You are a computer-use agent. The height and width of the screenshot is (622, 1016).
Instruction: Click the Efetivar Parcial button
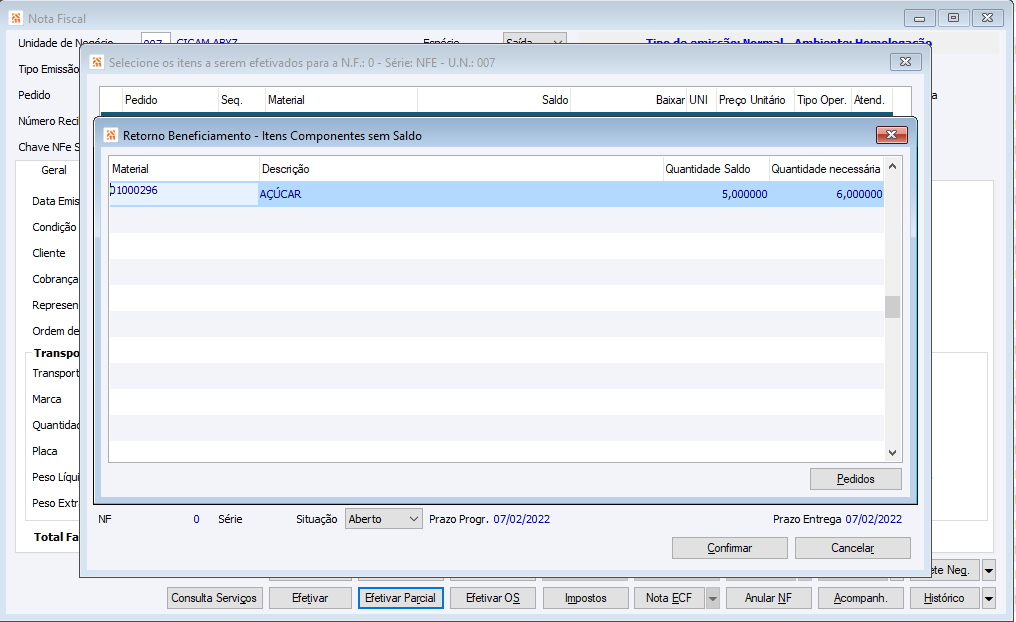[x=400, y=598]
